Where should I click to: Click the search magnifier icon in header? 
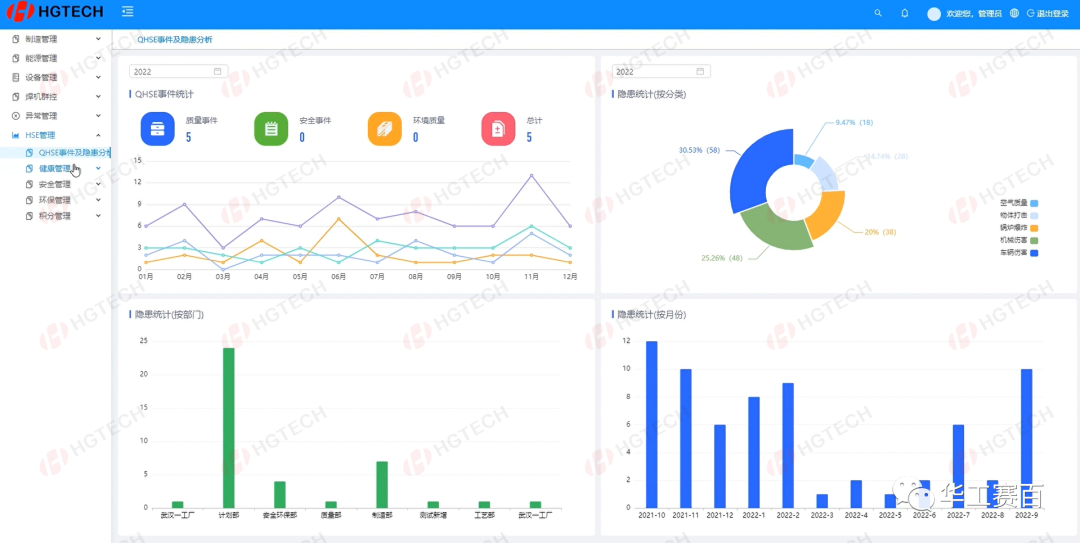pos(878,13)
